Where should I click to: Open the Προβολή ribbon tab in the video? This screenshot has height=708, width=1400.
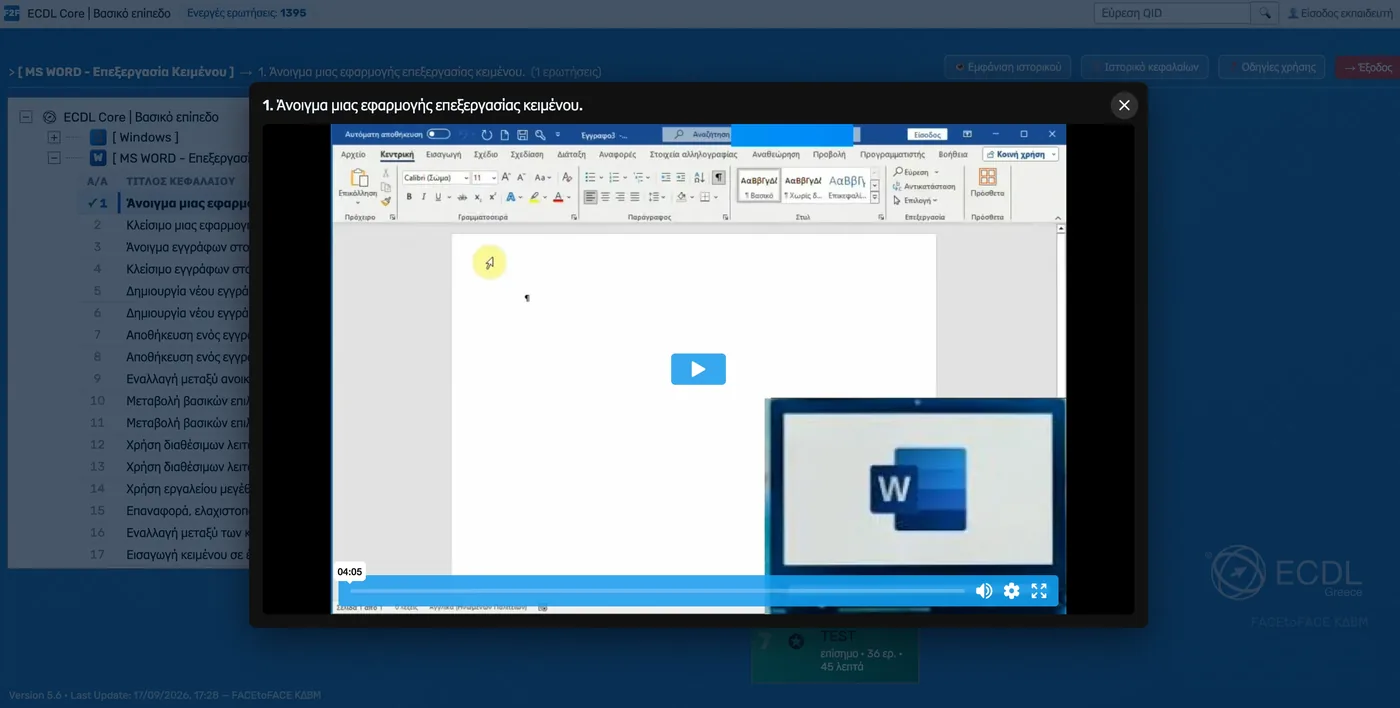click(x=829, y=155)
